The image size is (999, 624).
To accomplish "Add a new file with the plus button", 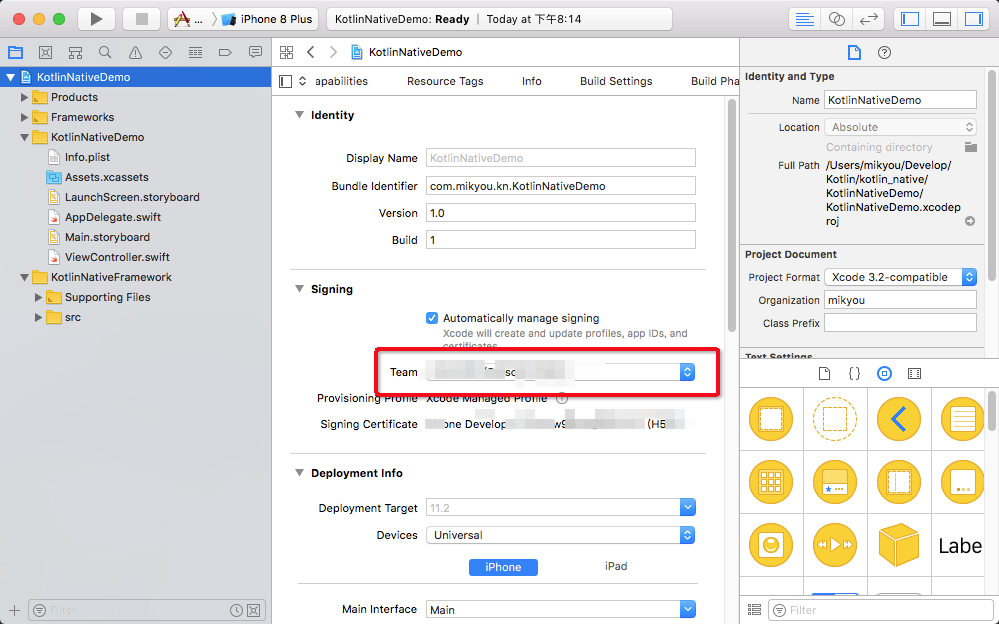I will [x=15, y=610].
